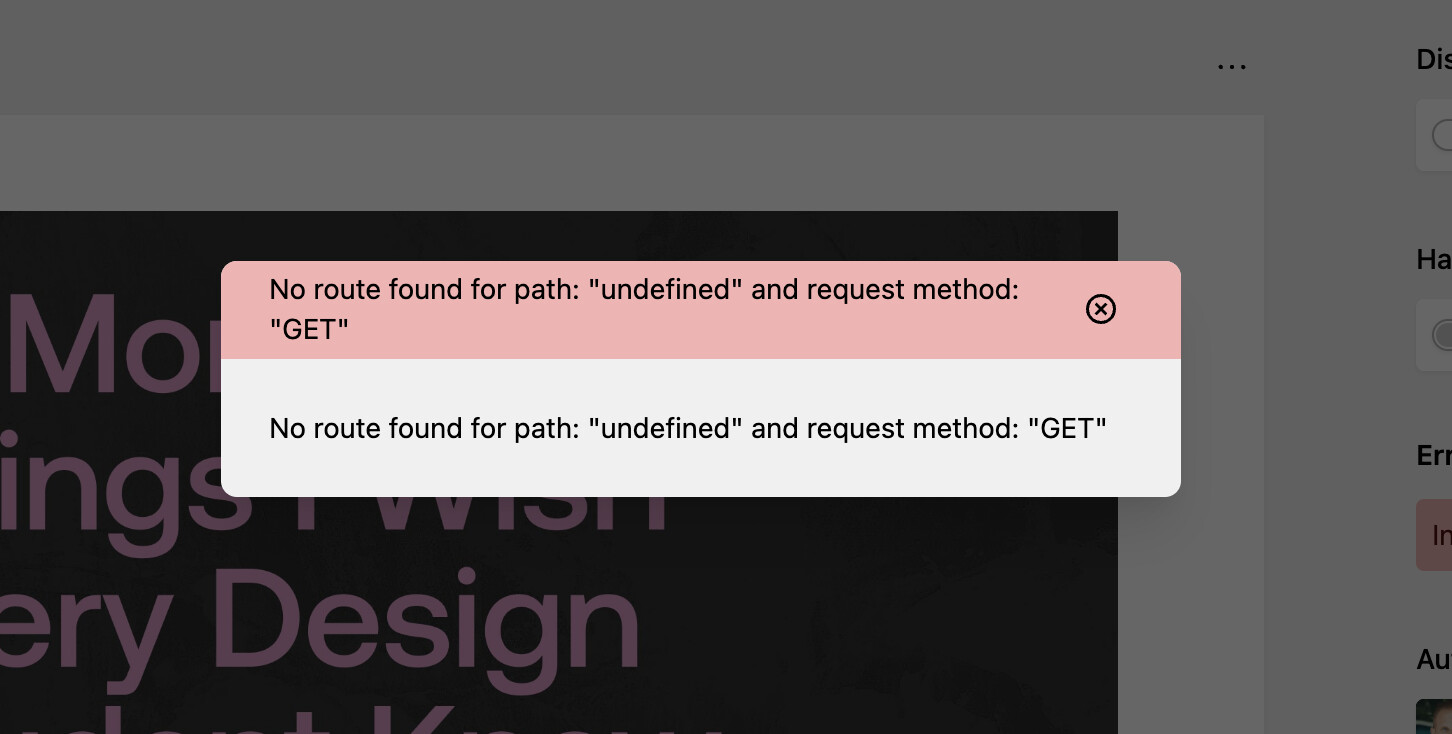Dismiss the error with the circled X icon
The height and width of the screenshot is (734, 1452).
(1100, 310)
